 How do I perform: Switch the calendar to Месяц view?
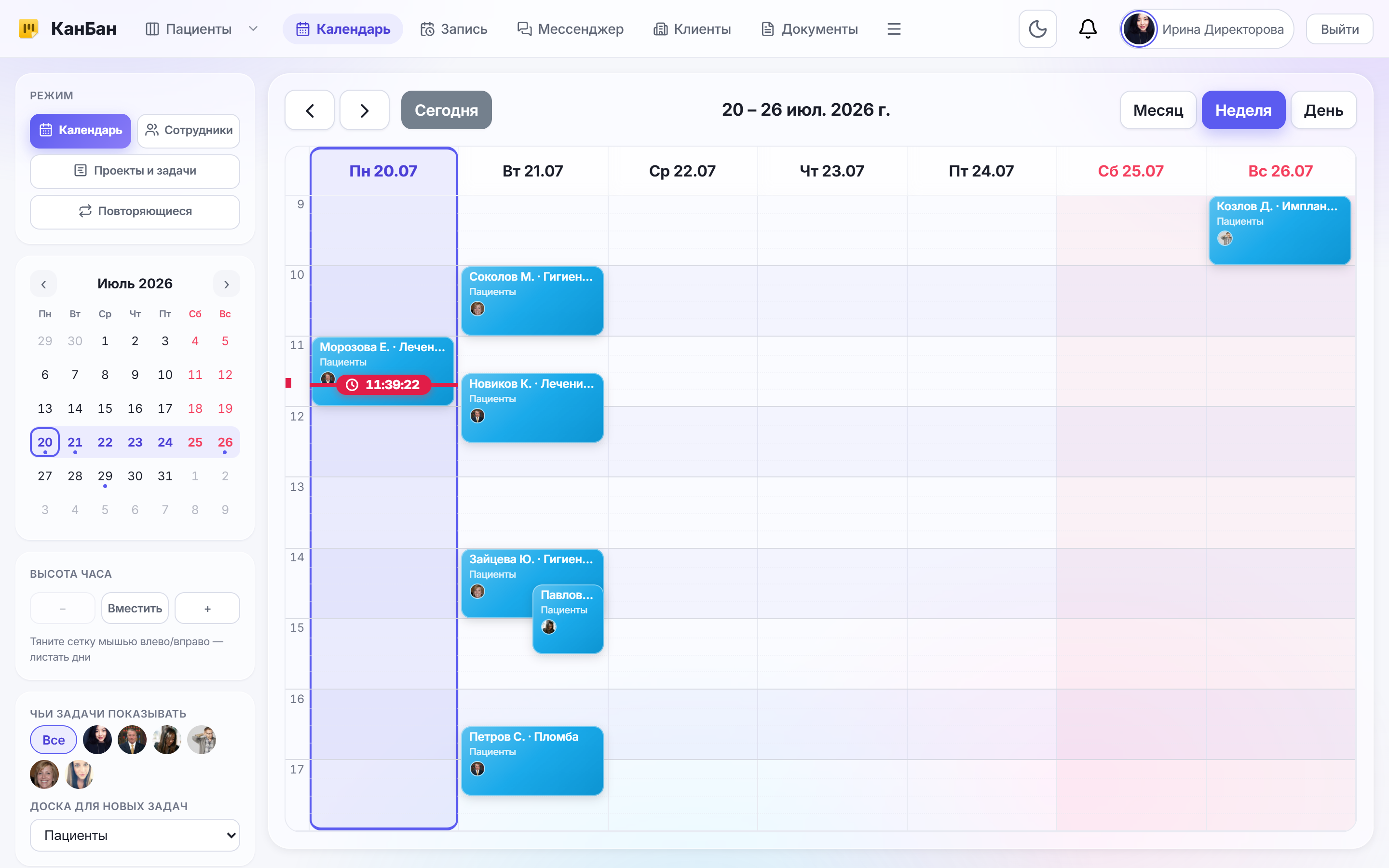point(1157,110)
